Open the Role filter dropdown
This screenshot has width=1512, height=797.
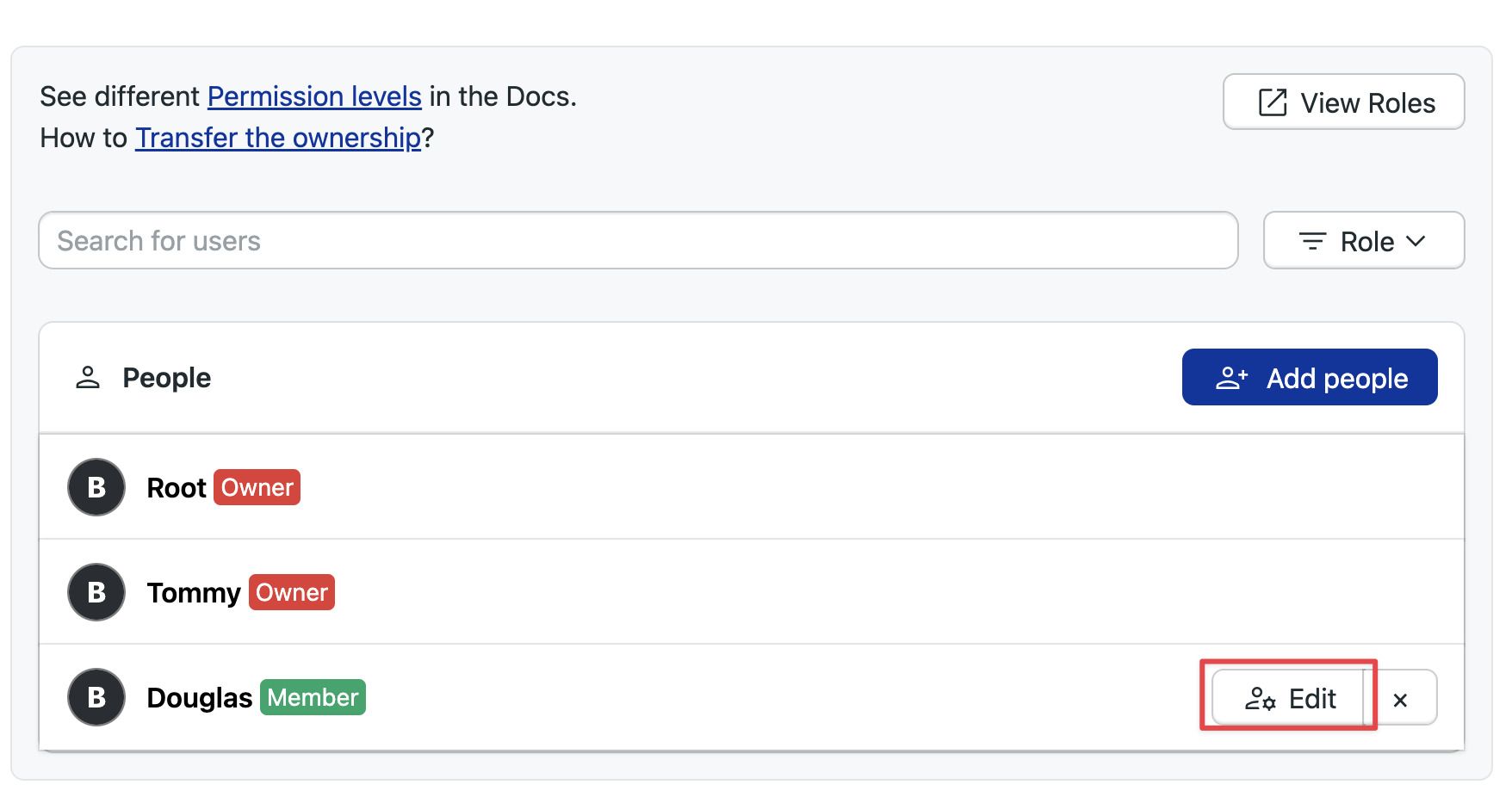tap(1364, 241)
